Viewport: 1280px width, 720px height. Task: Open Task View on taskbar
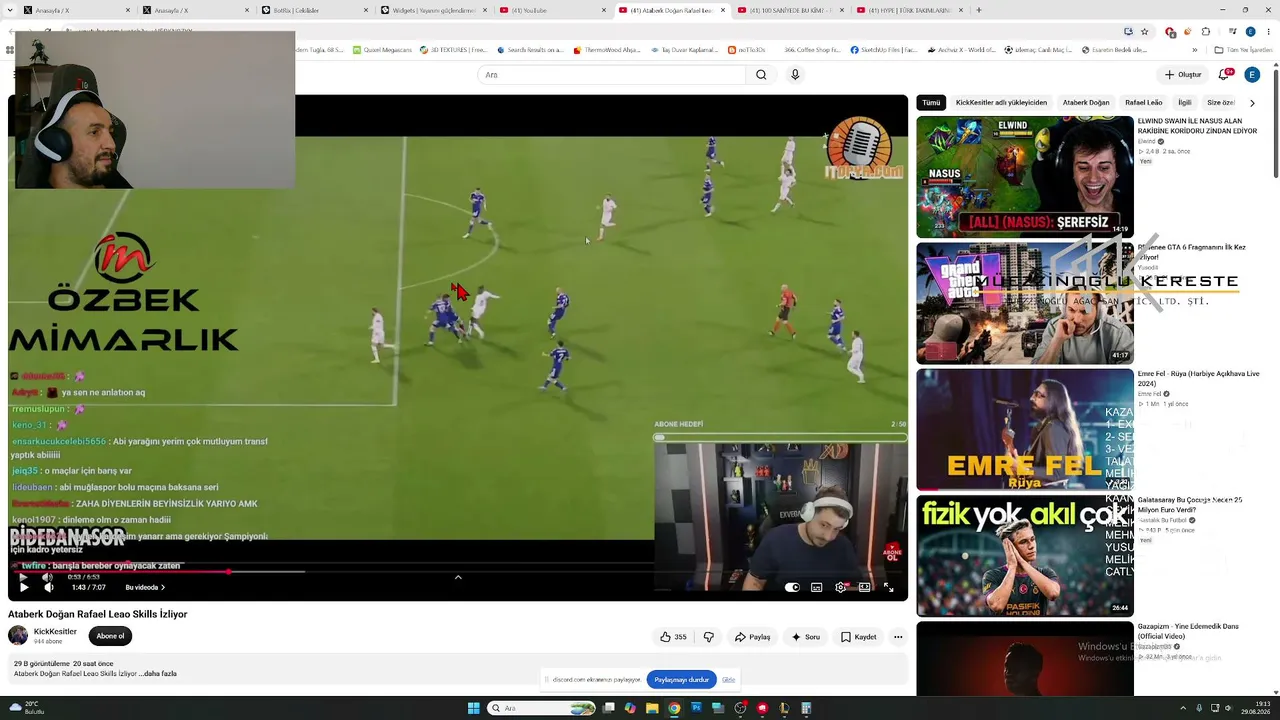tap(608, 708)
